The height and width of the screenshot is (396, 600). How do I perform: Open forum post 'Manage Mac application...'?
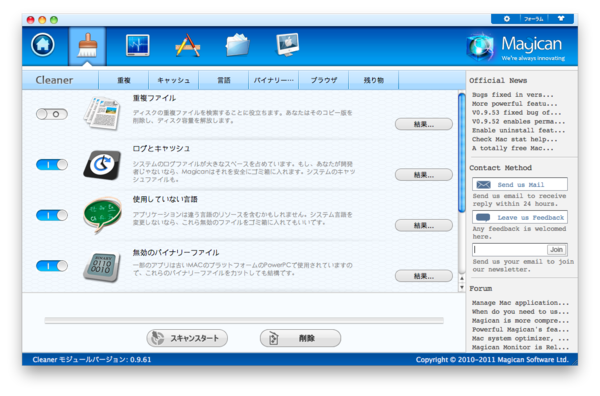520,303
